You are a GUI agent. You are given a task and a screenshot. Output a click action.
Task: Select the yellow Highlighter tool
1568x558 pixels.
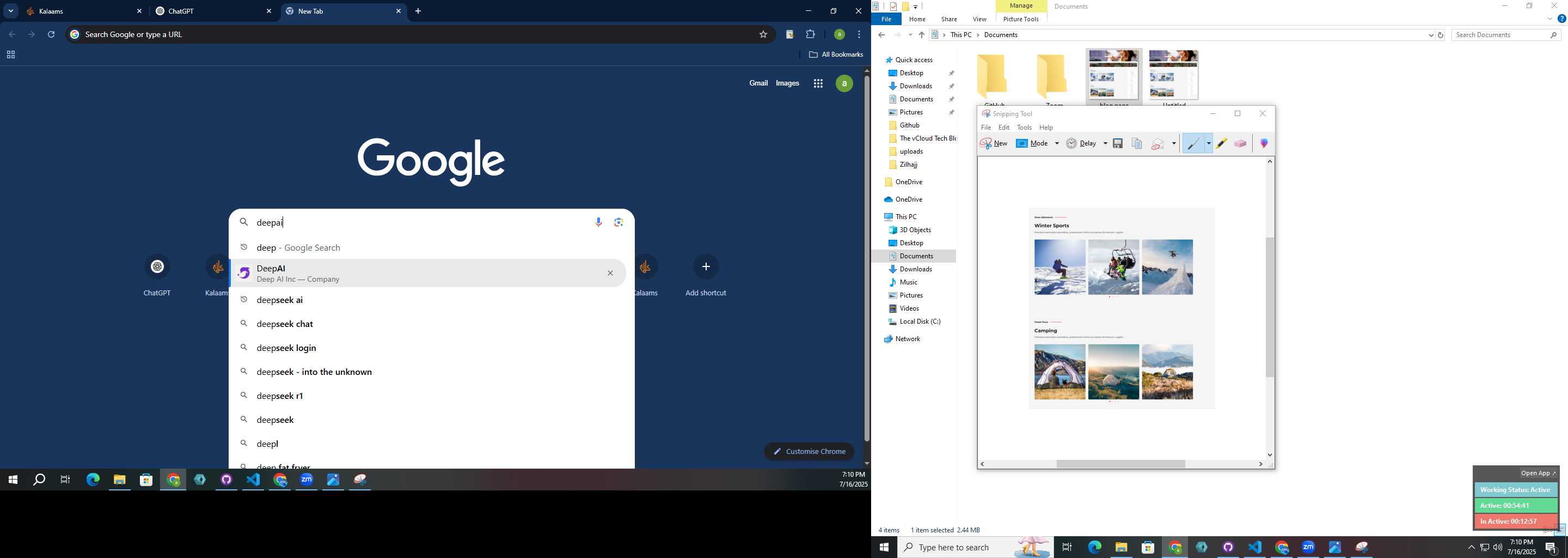coord(1222,144)
